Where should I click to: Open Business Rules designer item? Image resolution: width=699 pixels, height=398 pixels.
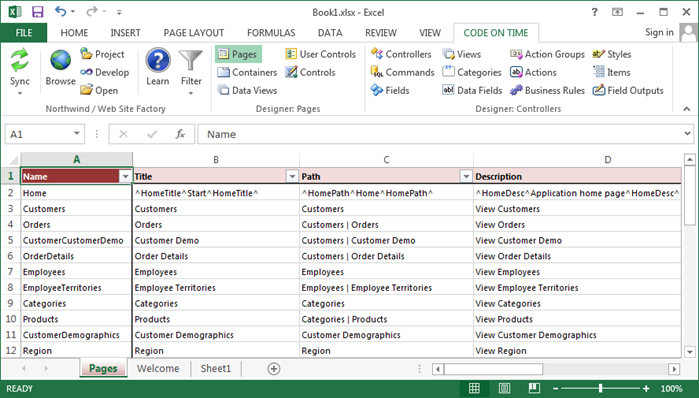pos(547,90)
